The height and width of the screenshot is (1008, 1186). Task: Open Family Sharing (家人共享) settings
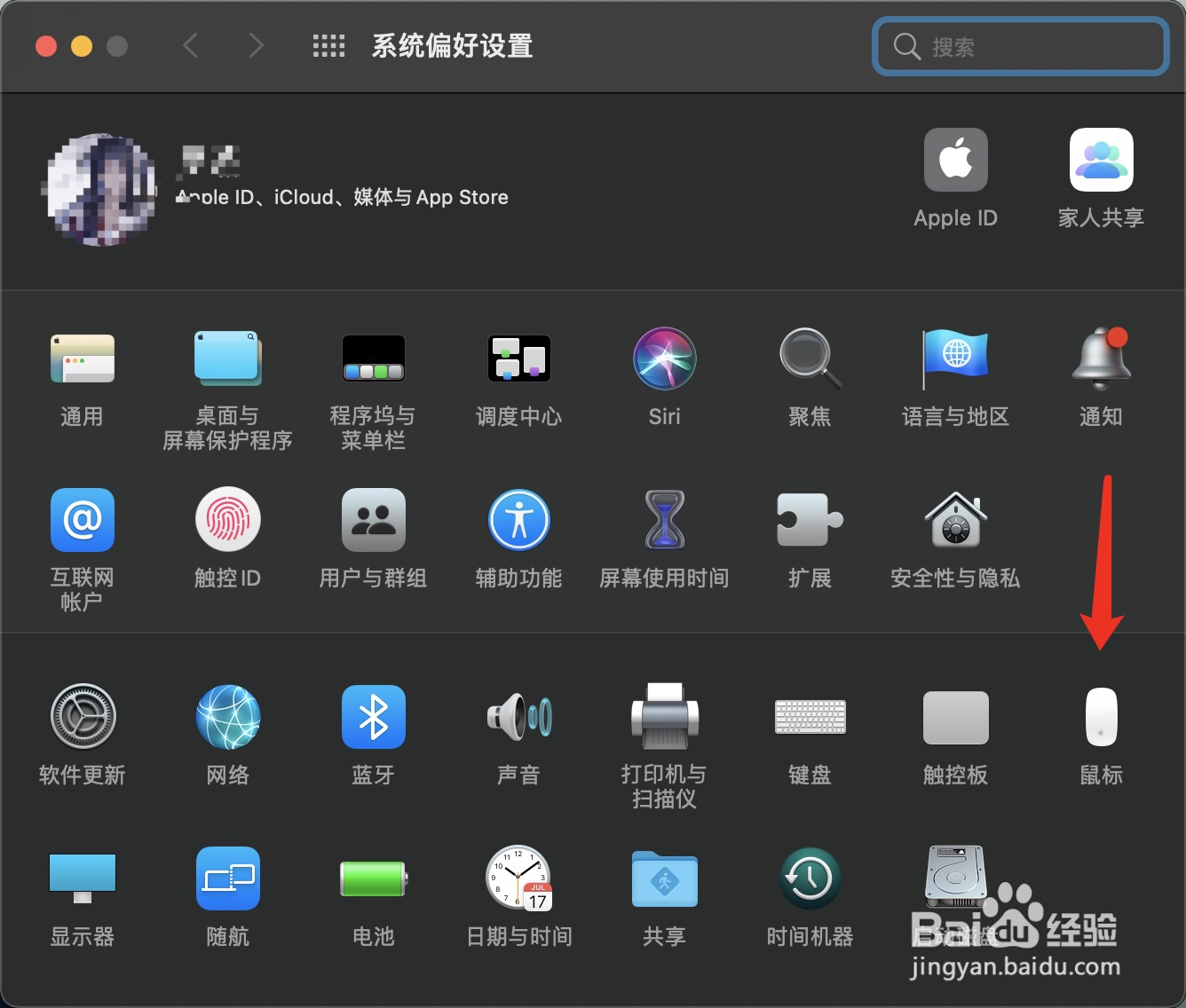pos(1100,160)
